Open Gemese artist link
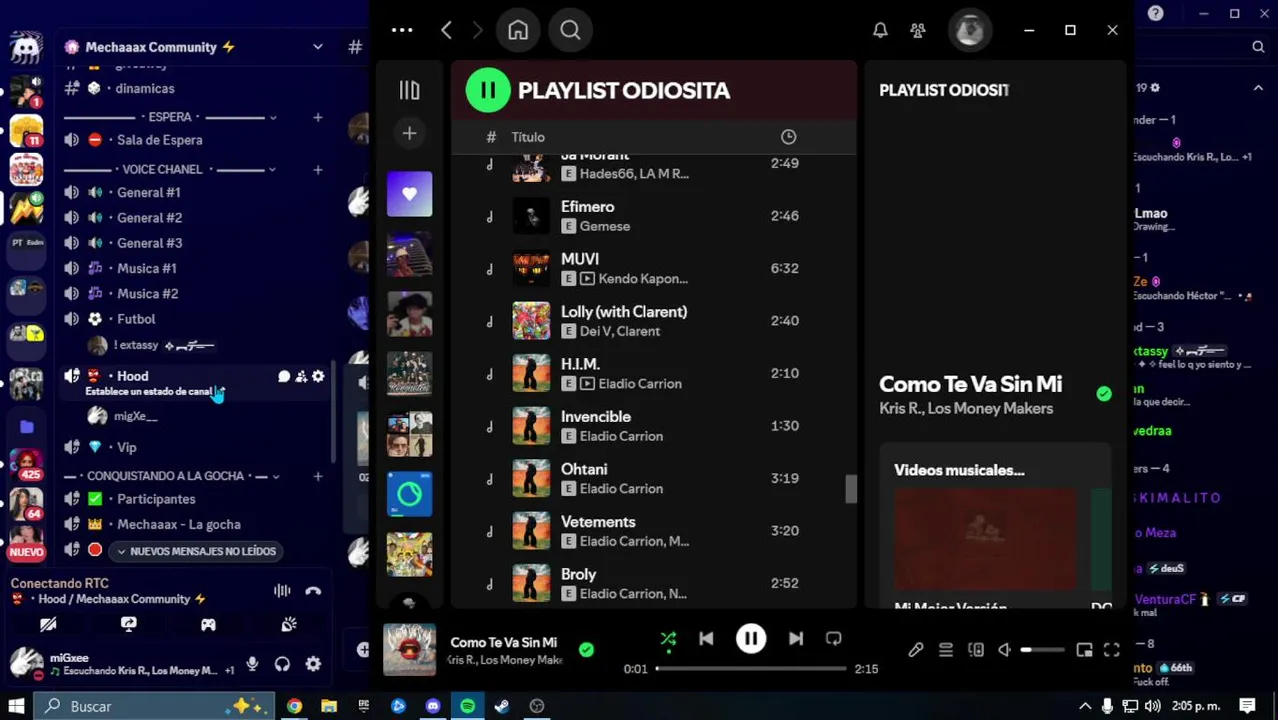The image size is (1278, 720). [605, 226]
